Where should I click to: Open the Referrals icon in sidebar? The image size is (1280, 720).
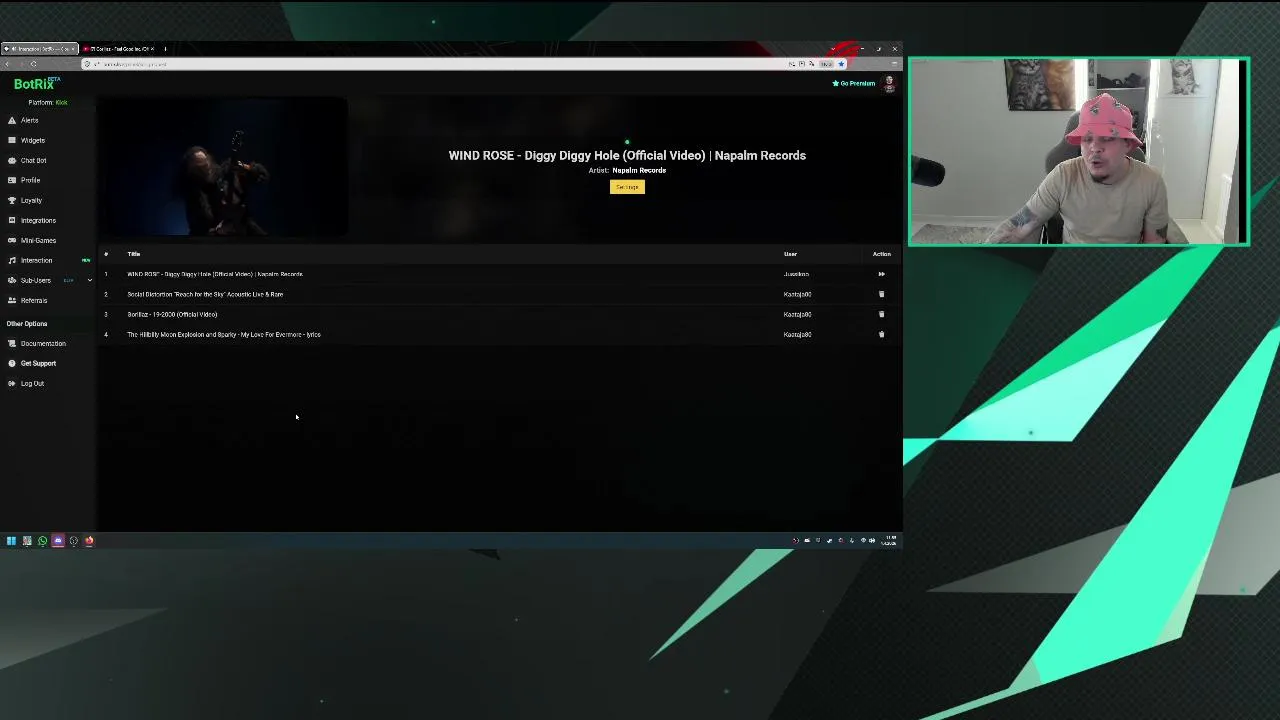12,300
